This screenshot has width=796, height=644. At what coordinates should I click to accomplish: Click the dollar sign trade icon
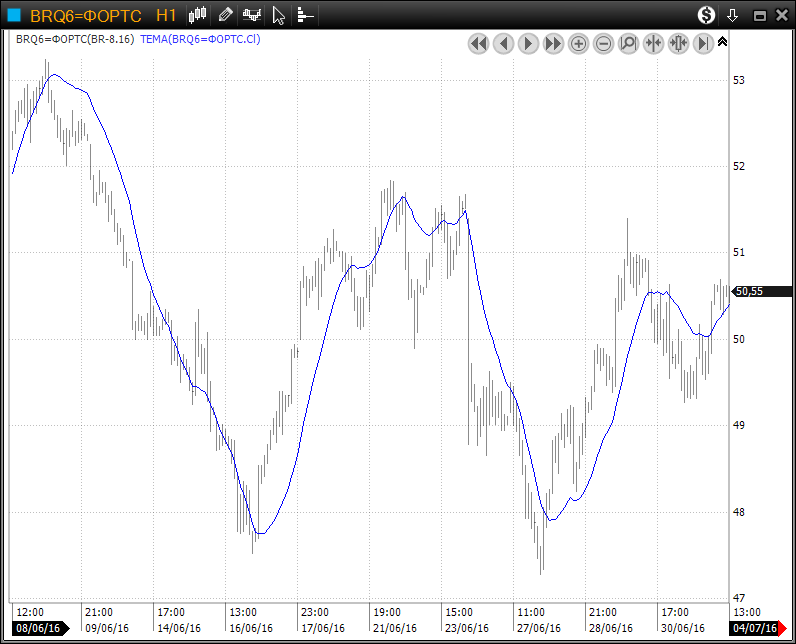coord(706,15)
